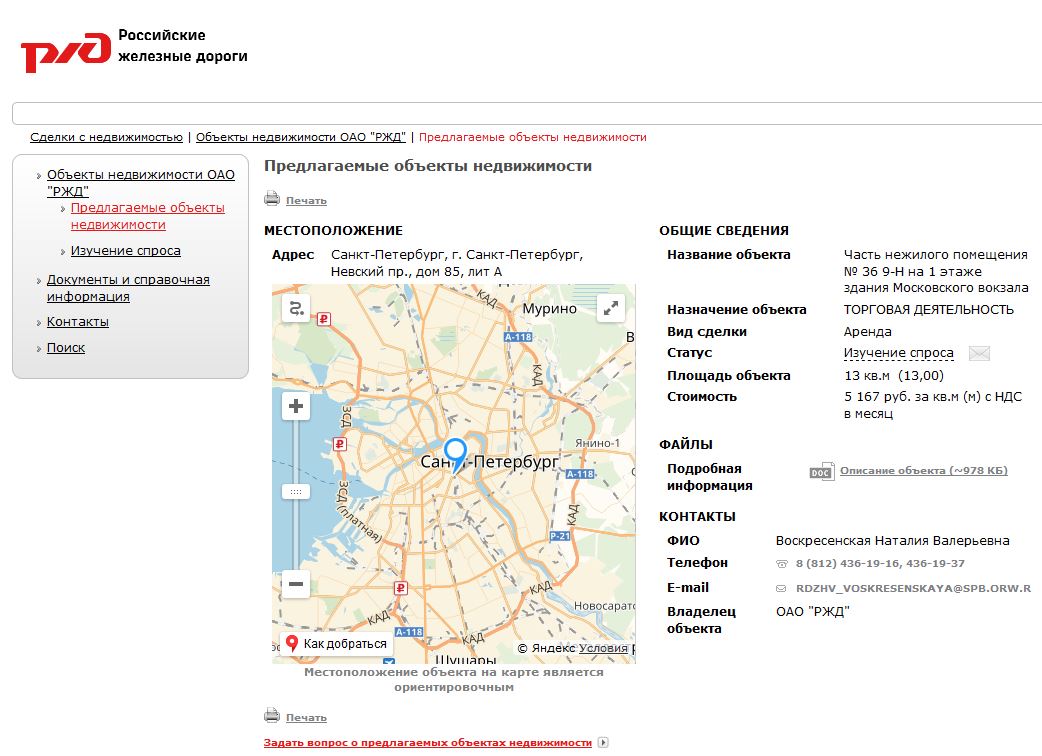Zoom in on the map

tap(296, 406)
